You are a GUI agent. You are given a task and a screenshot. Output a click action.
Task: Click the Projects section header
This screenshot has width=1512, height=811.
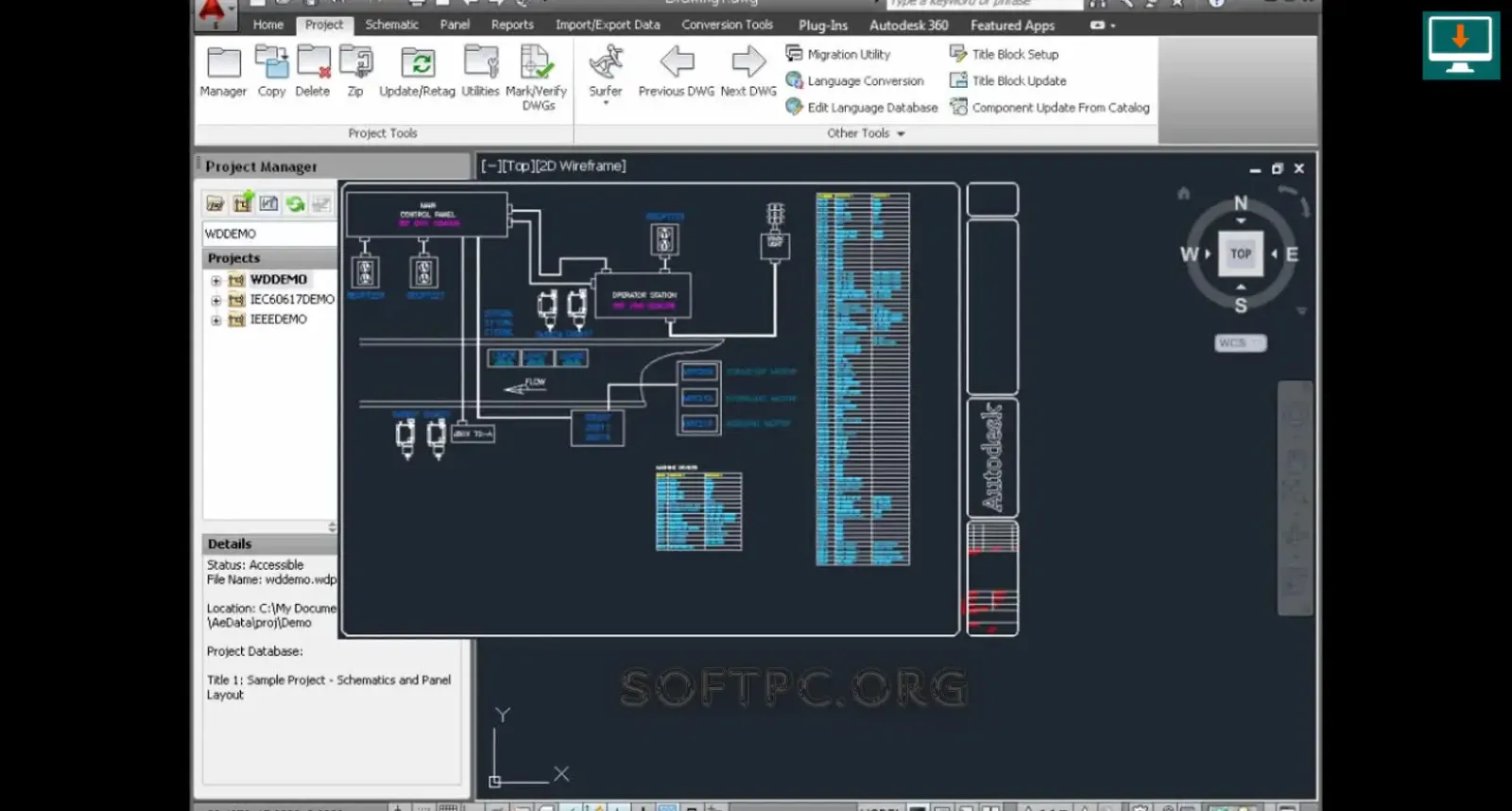click(x=270, y=258)
